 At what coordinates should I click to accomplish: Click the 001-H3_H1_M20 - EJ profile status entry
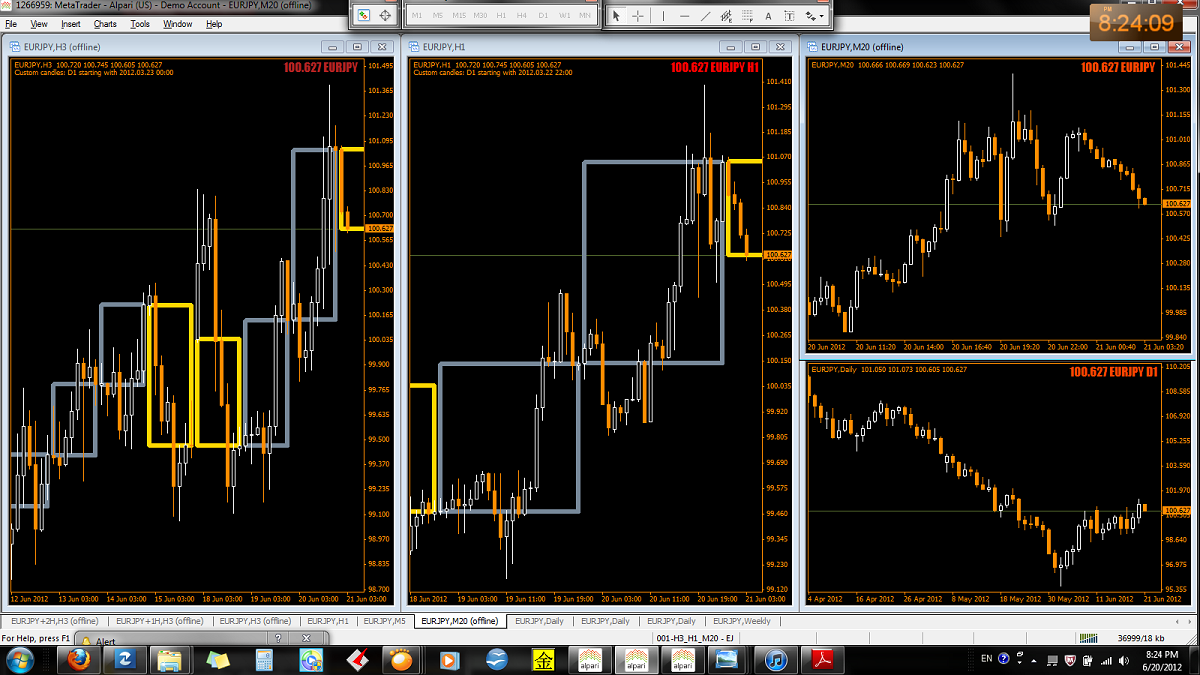click(x=695, y=638)
